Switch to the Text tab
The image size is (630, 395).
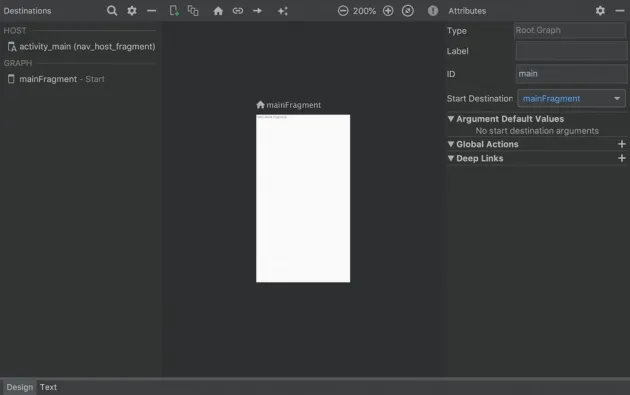click(x=48, y=387)
